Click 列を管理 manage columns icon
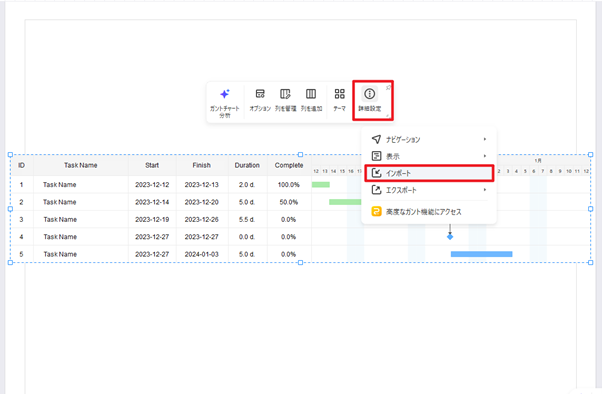 285,100
